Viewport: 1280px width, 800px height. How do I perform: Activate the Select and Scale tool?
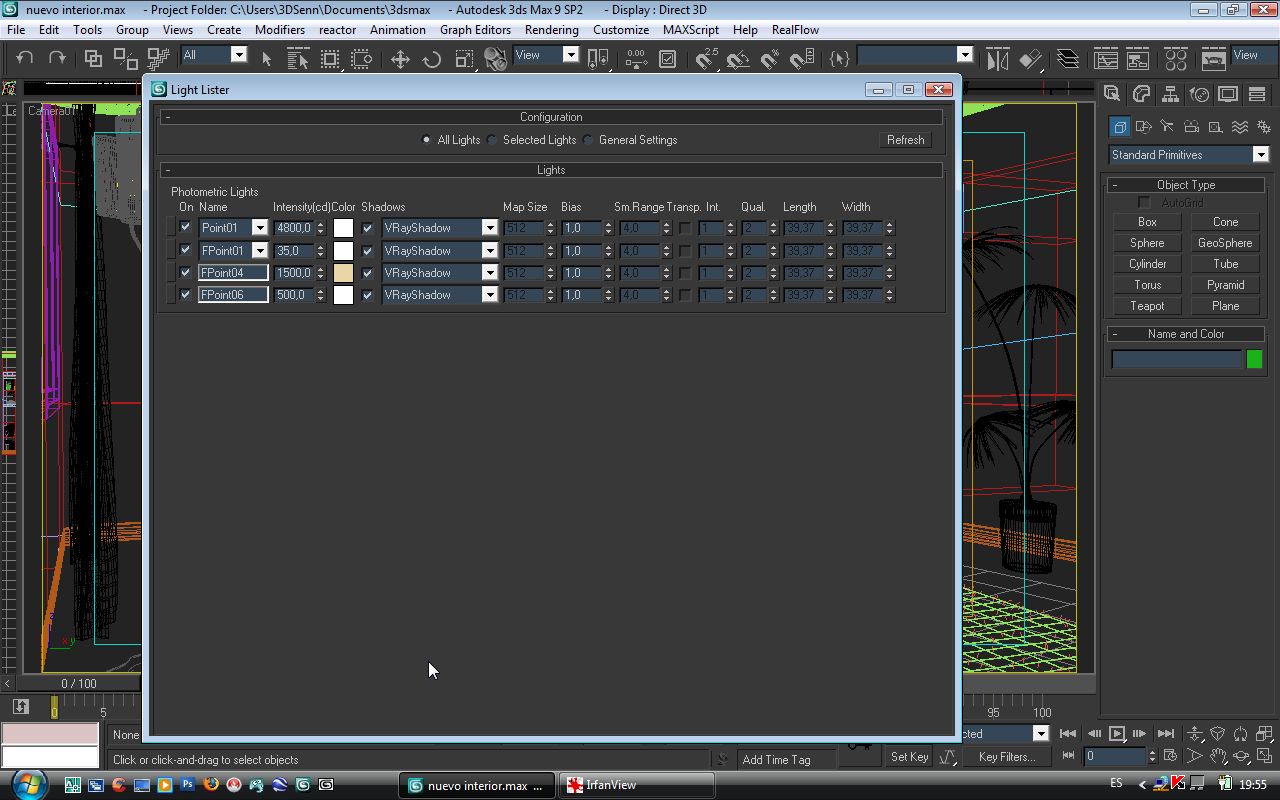tap(464, 59)
